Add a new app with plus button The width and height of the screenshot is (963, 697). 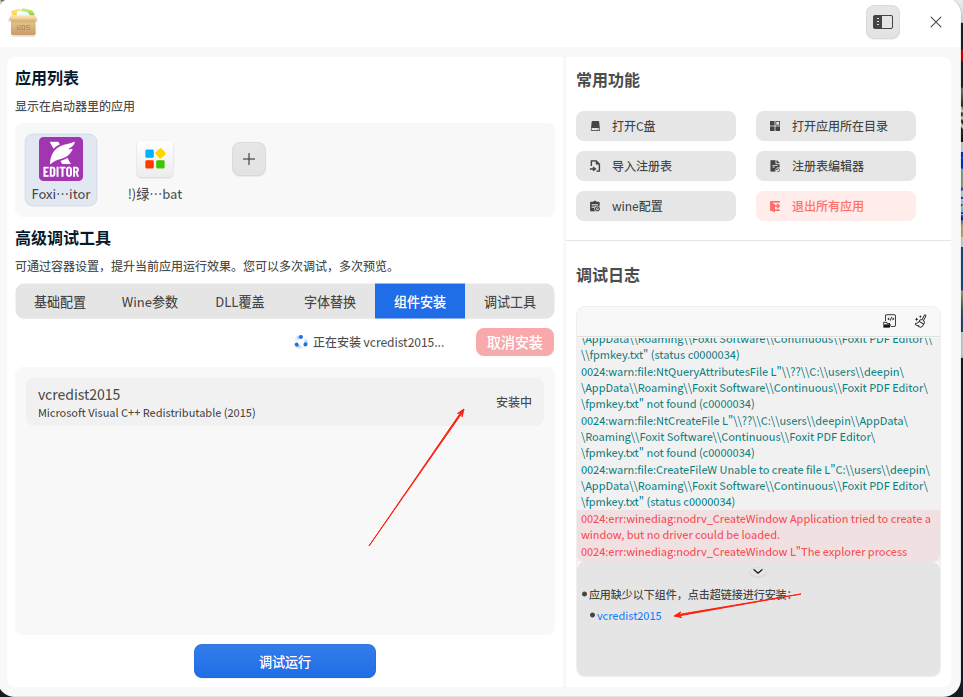(249, 159)
